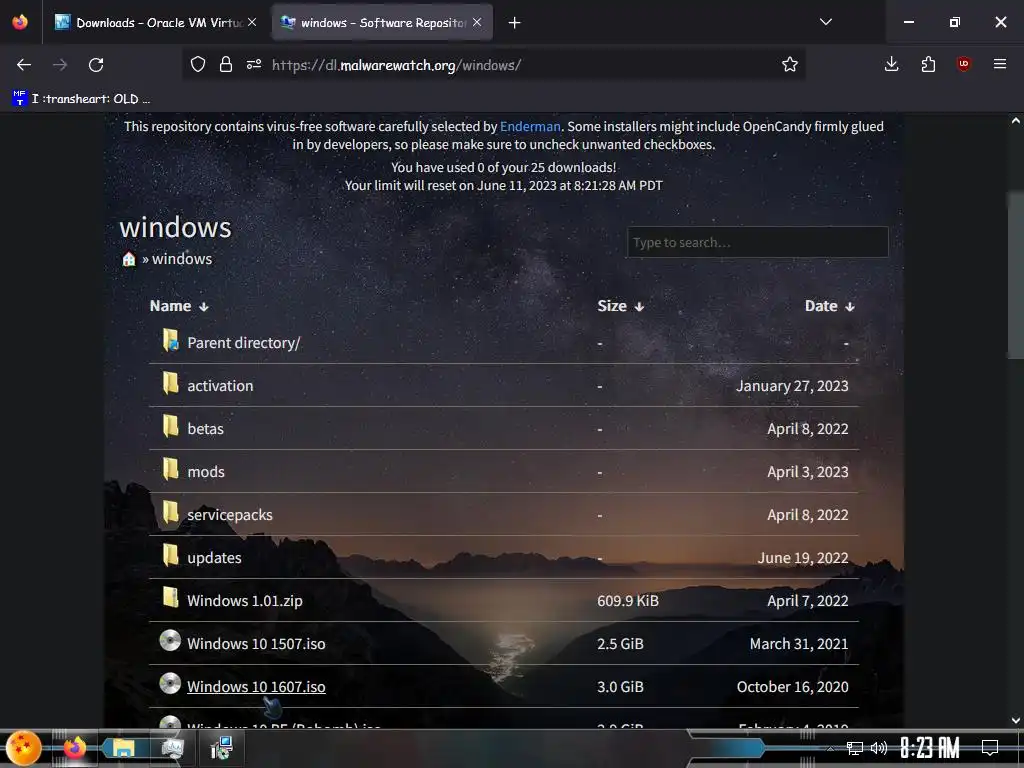Click the scrollbar up arrow
The height and width of the screenshot is (768, 1024).
pos(1016,121)
